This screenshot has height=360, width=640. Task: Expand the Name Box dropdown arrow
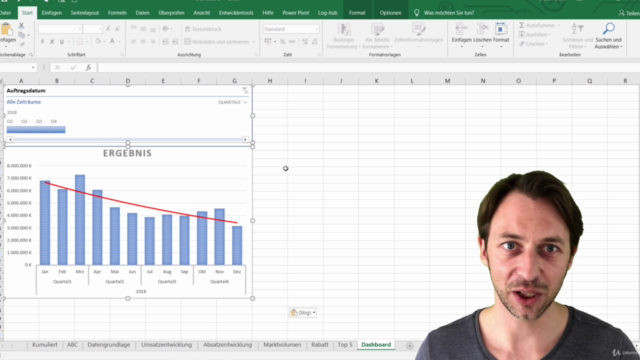click(33, 68)
